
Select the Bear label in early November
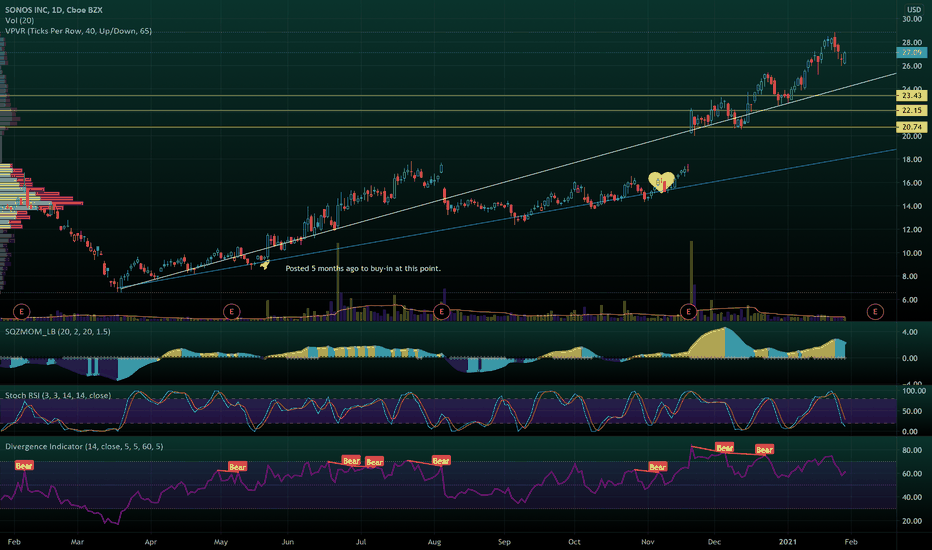click(x=657, y=467)
